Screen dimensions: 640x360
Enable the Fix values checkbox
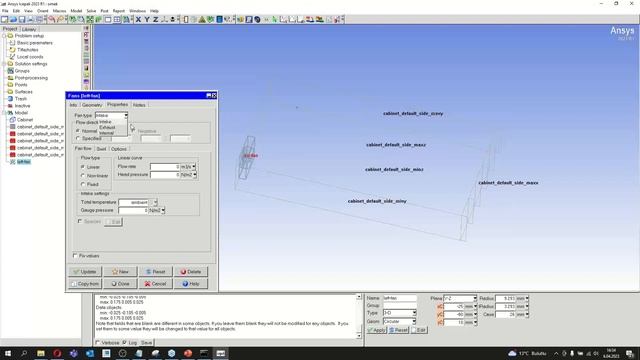pyautogui.click(x=75, y=256)
